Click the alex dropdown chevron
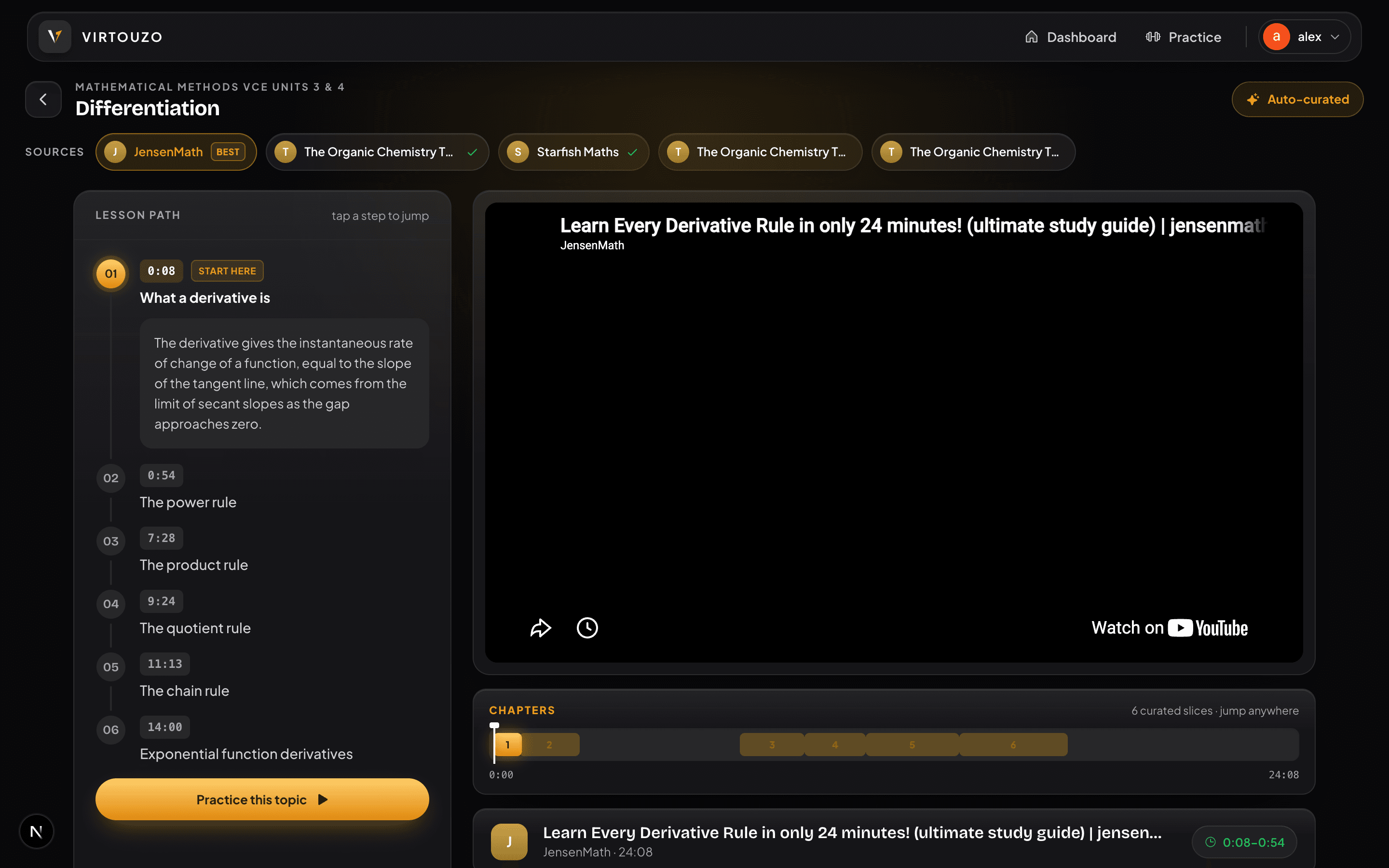Viewport: 1389px width, 868px height. 1335,37
